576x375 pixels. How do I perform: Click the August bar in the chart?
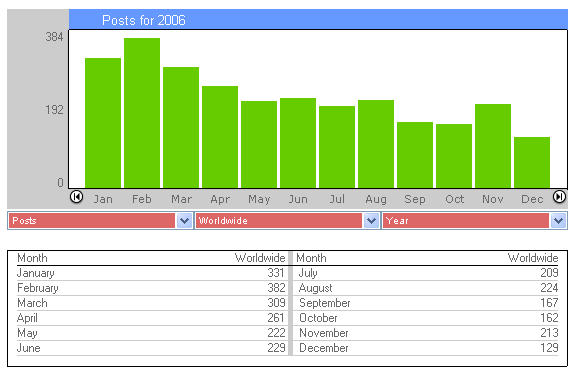point(376,144)
